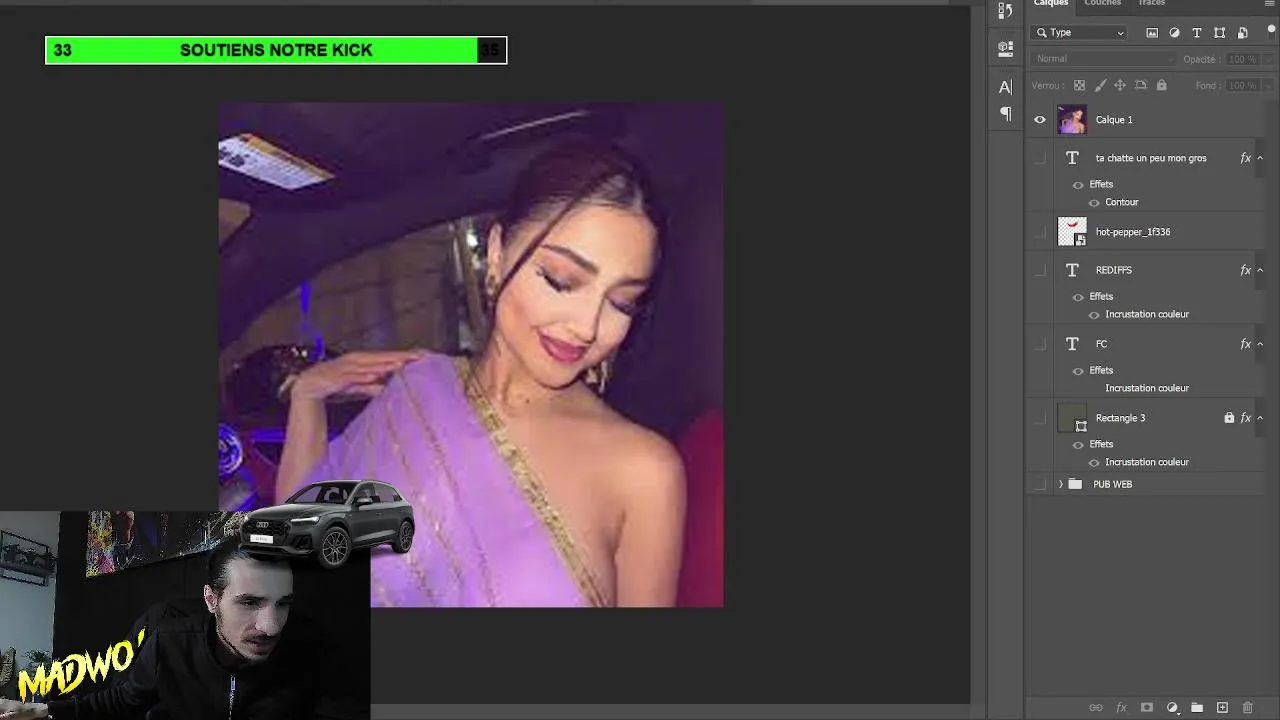Image resolution: width=1280 pixels, height=720 pixels.
Task: Switch to the Couches tab
Action: tap(1103, 4)
